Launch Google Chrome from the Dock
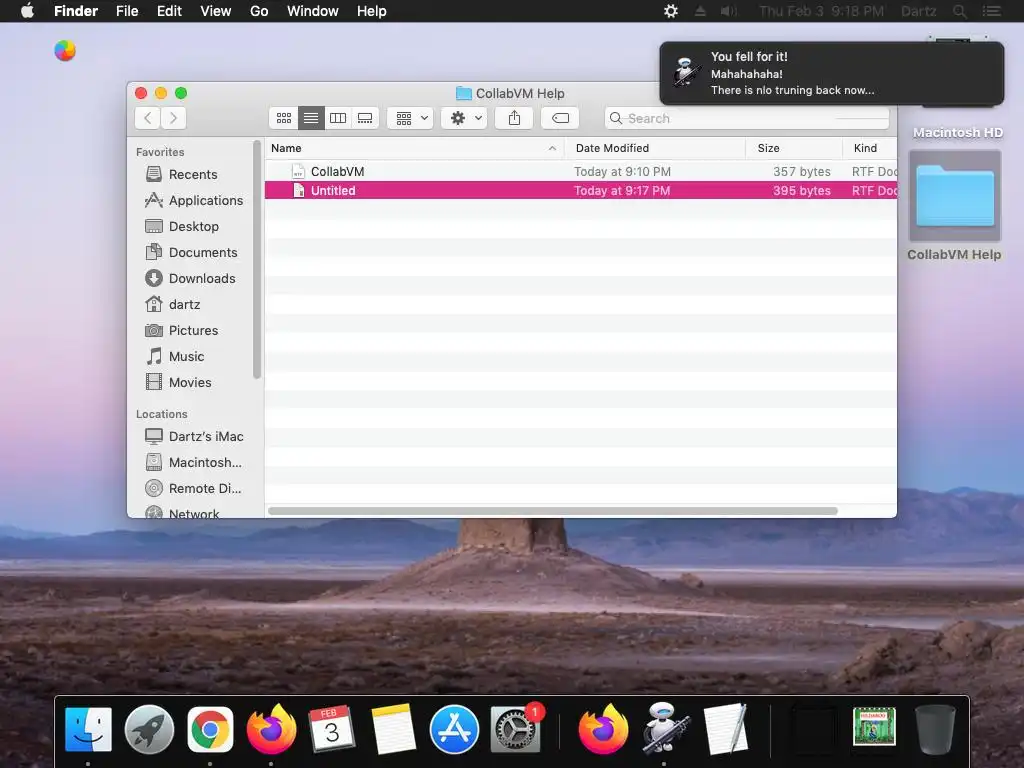Screen dimensions: 1024x768 (x=210, y=729)
